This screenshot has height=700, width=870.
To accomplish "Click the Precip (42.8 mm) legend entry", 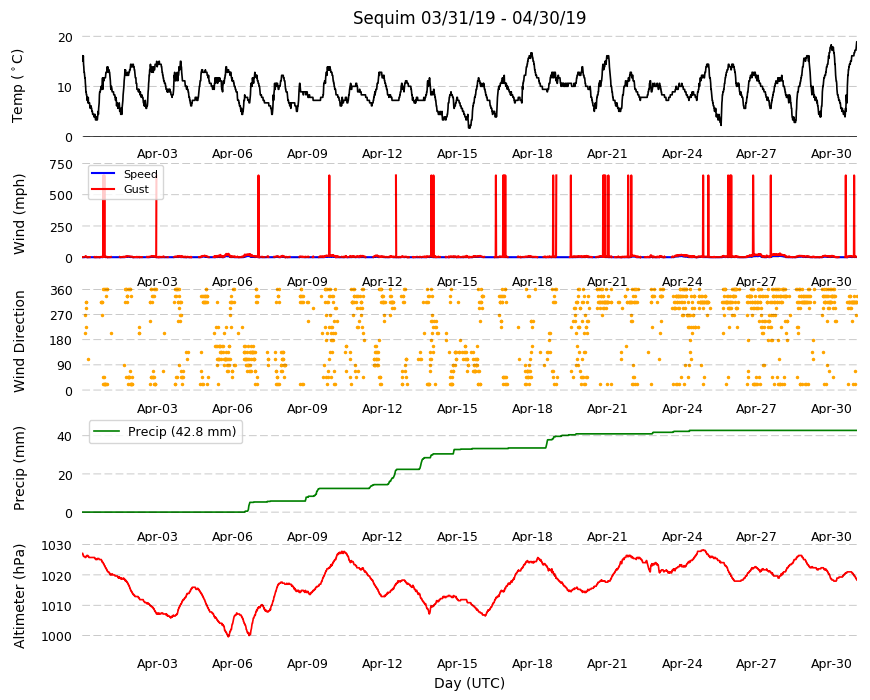I will tap(166, 432).
